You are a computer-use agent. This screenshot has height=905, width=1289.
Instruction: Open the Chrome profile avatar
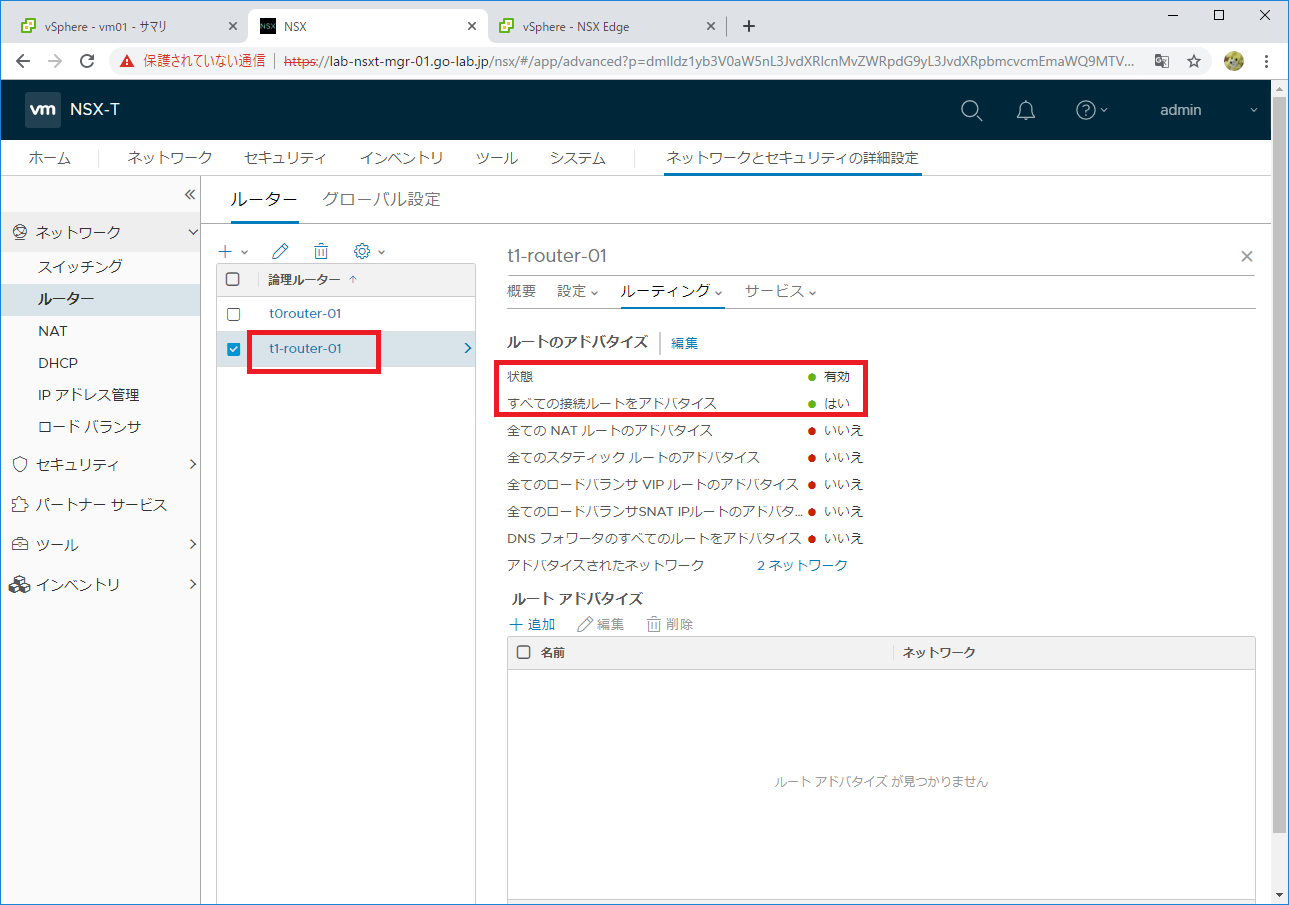pyautogui.click(x=1234, y=61)
